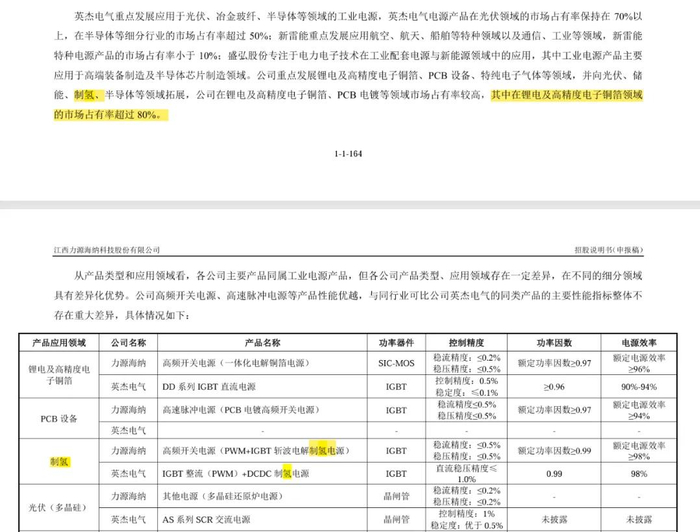Click highlighted 制氢 application field cell
This screenshot has height=532, width=700.
point(59,461)
